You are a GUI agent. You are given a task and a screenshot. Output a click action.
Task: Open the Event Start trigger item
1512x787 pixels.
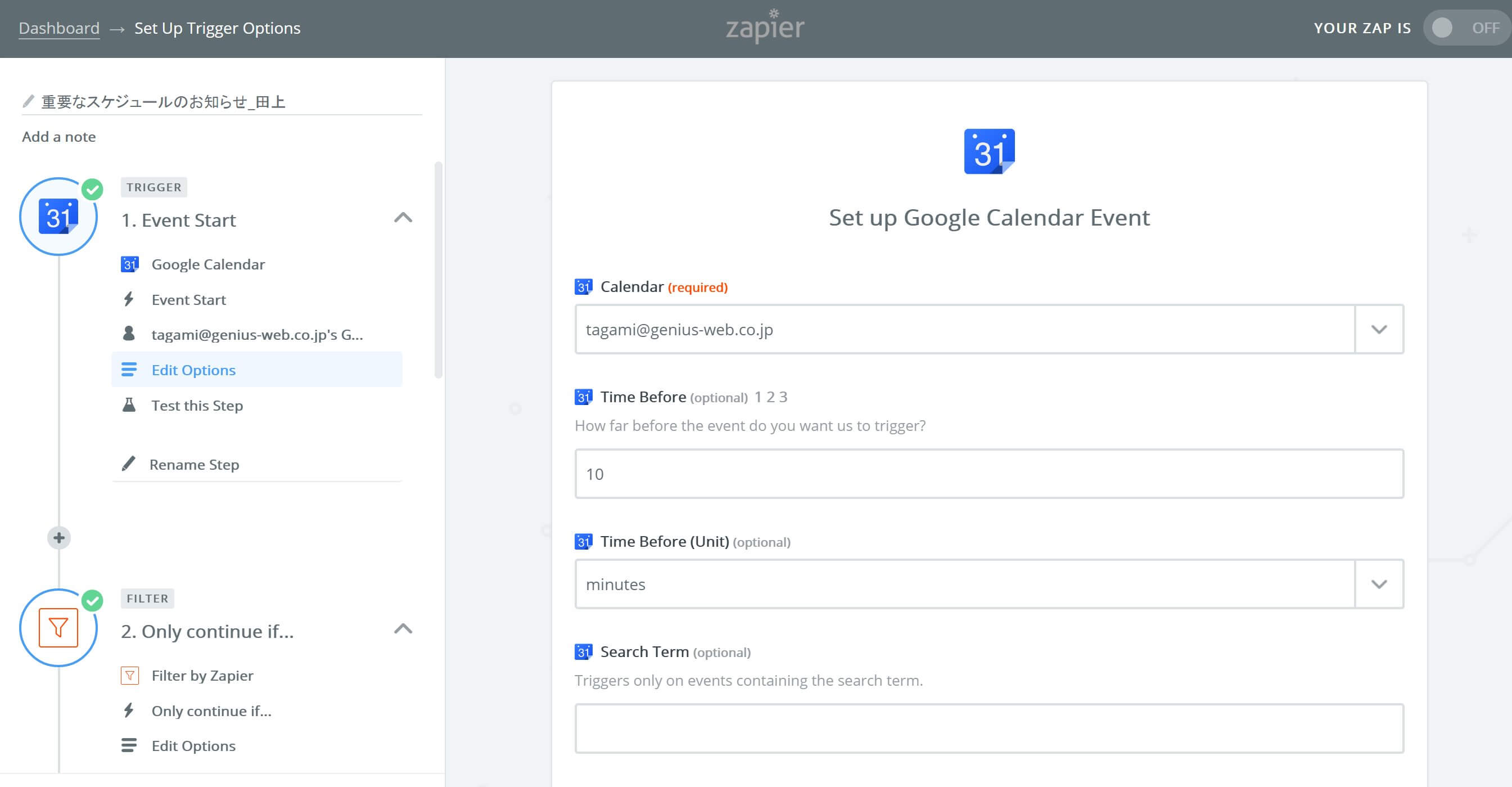click(x=188, y=299)
